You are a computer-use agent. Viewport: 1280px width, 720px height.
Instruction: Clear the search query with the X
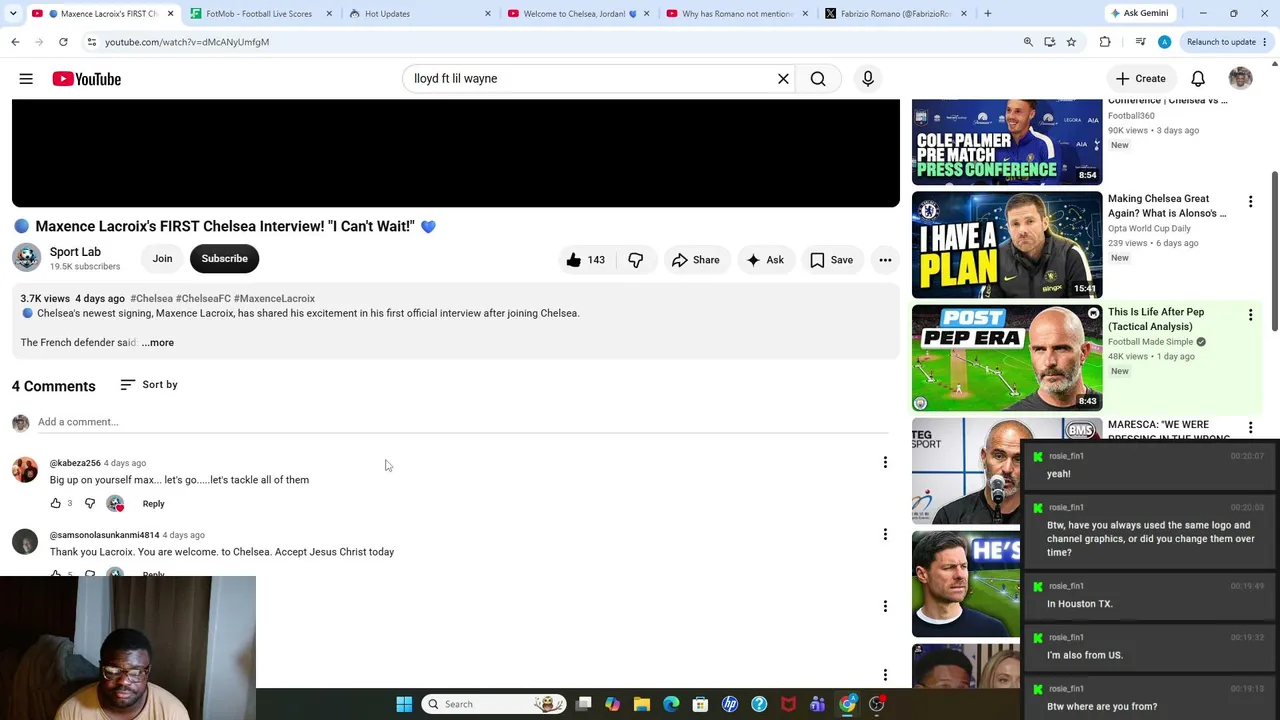click(783, 79)
